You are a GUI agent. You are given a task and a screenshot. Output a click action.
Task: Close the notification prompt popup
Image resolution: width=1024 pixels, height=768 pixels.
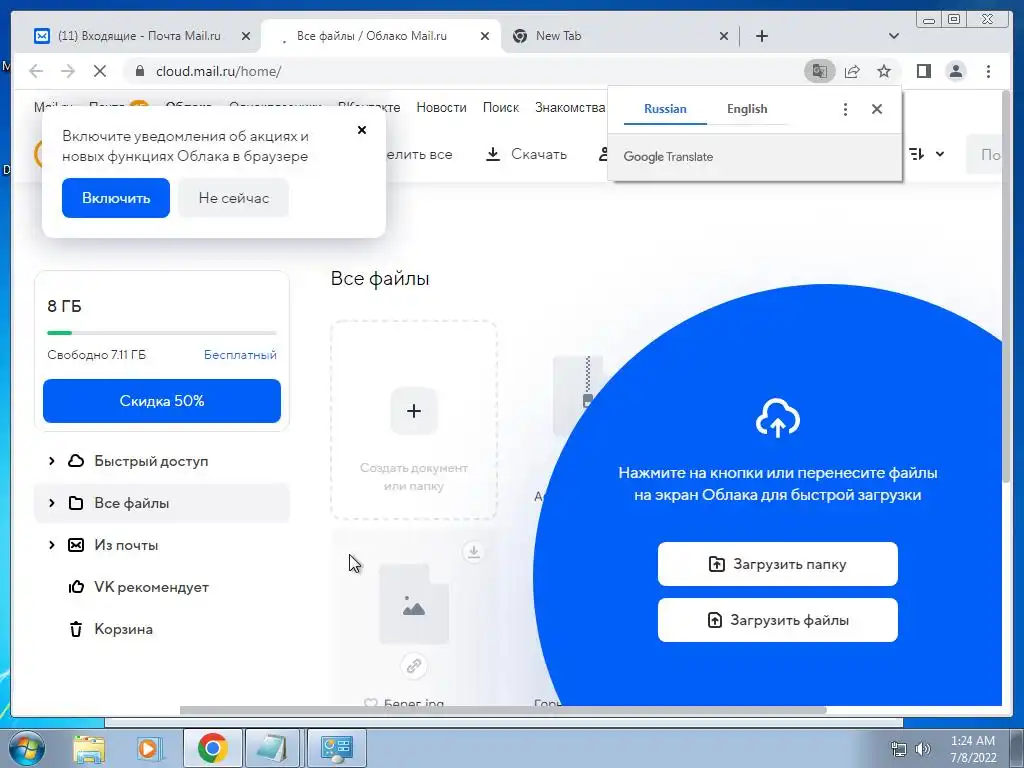(x=362, y=130)
